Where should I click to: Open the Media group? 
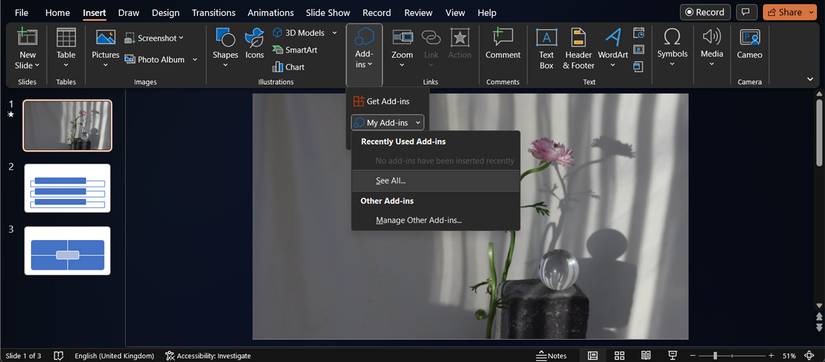point(711,48)
